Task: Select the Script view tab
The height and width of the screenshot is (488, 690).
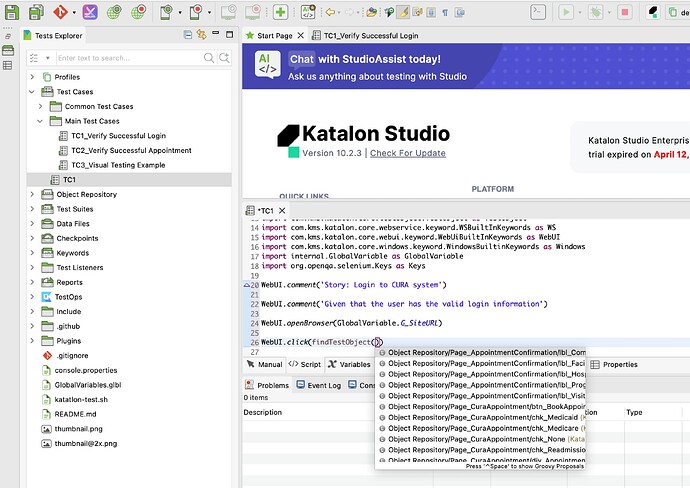Action: click(305, 364)
